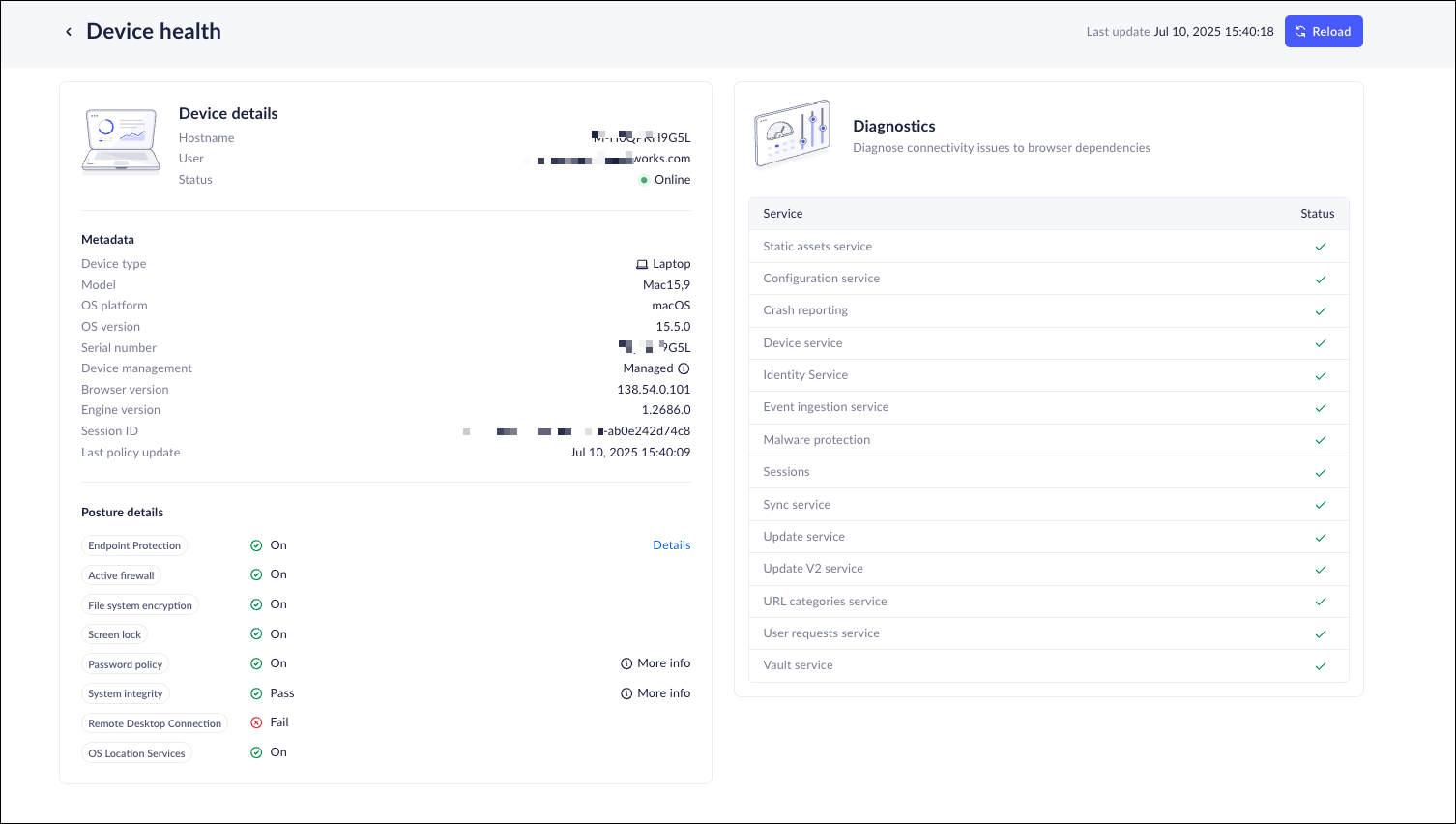Click More info for System integrity

pyautogui.click(x=655, y=693)
